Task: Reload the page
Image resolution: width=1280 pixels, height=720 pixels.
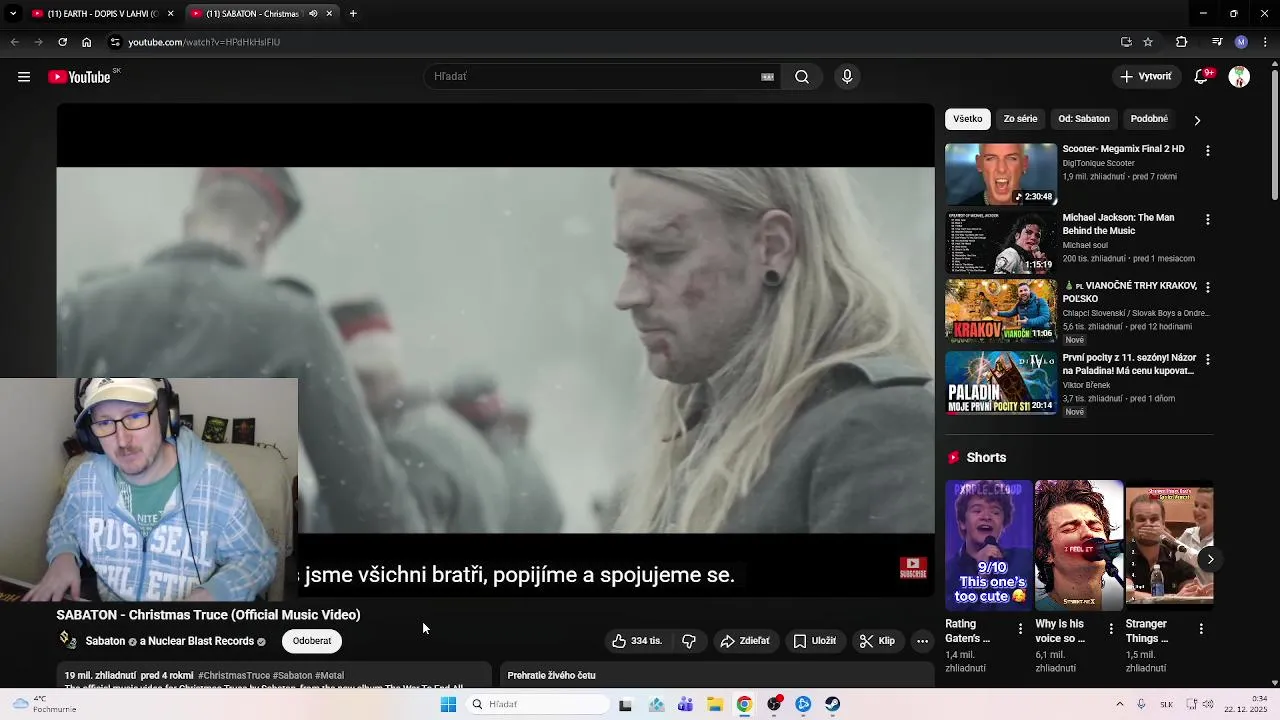Action: 62,42
